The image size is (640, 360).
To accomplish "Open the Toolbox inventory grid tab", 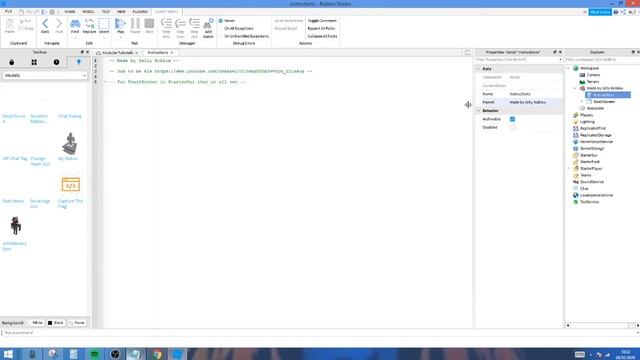I will pyautogui.click(x=34, y=62).
